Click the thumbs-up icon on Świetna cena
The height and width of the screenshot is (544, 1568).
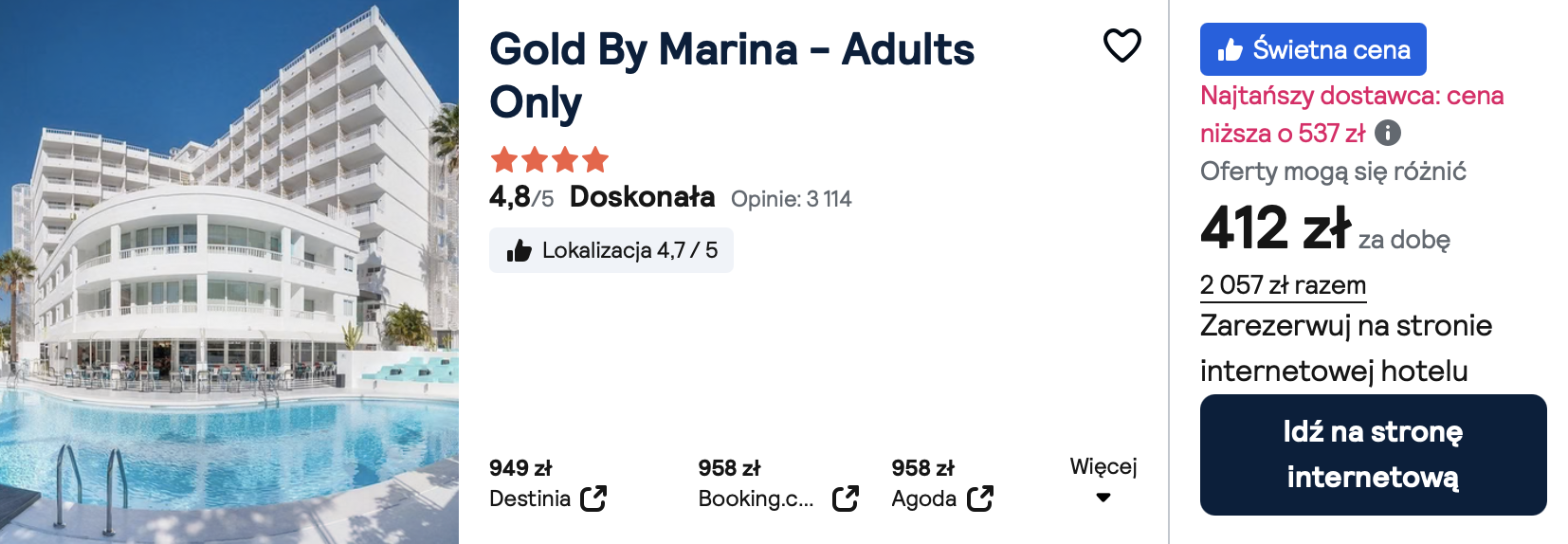(1230, 49)
